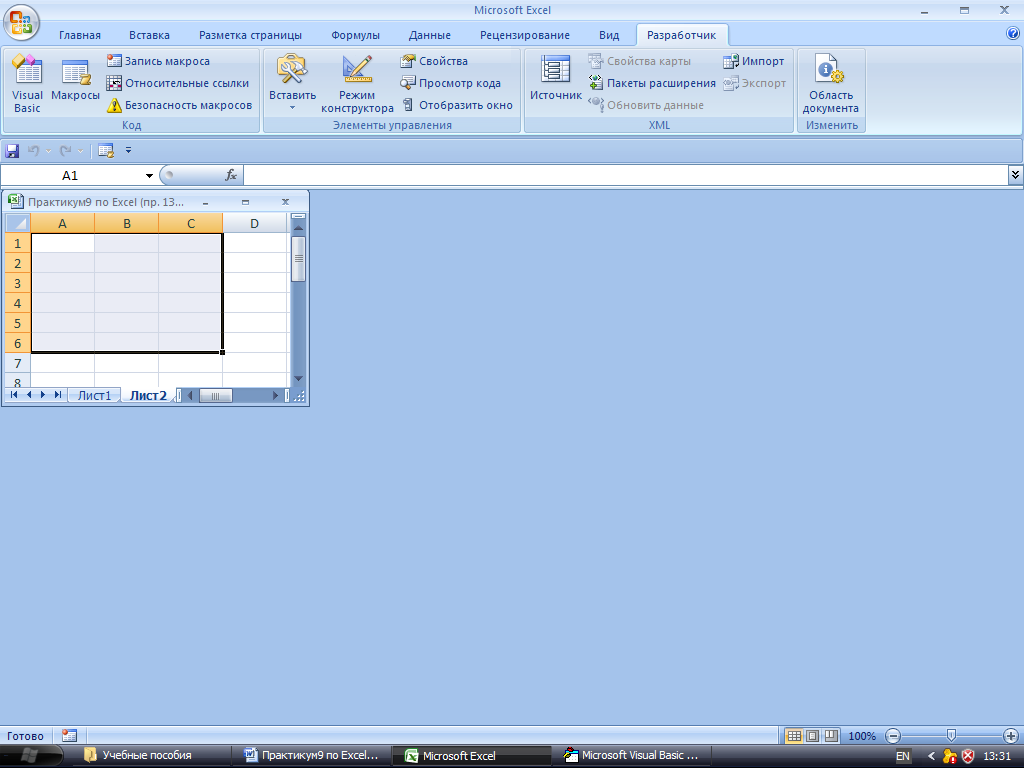Select column D header
The image size is (1024, 768).
(255, 223)
